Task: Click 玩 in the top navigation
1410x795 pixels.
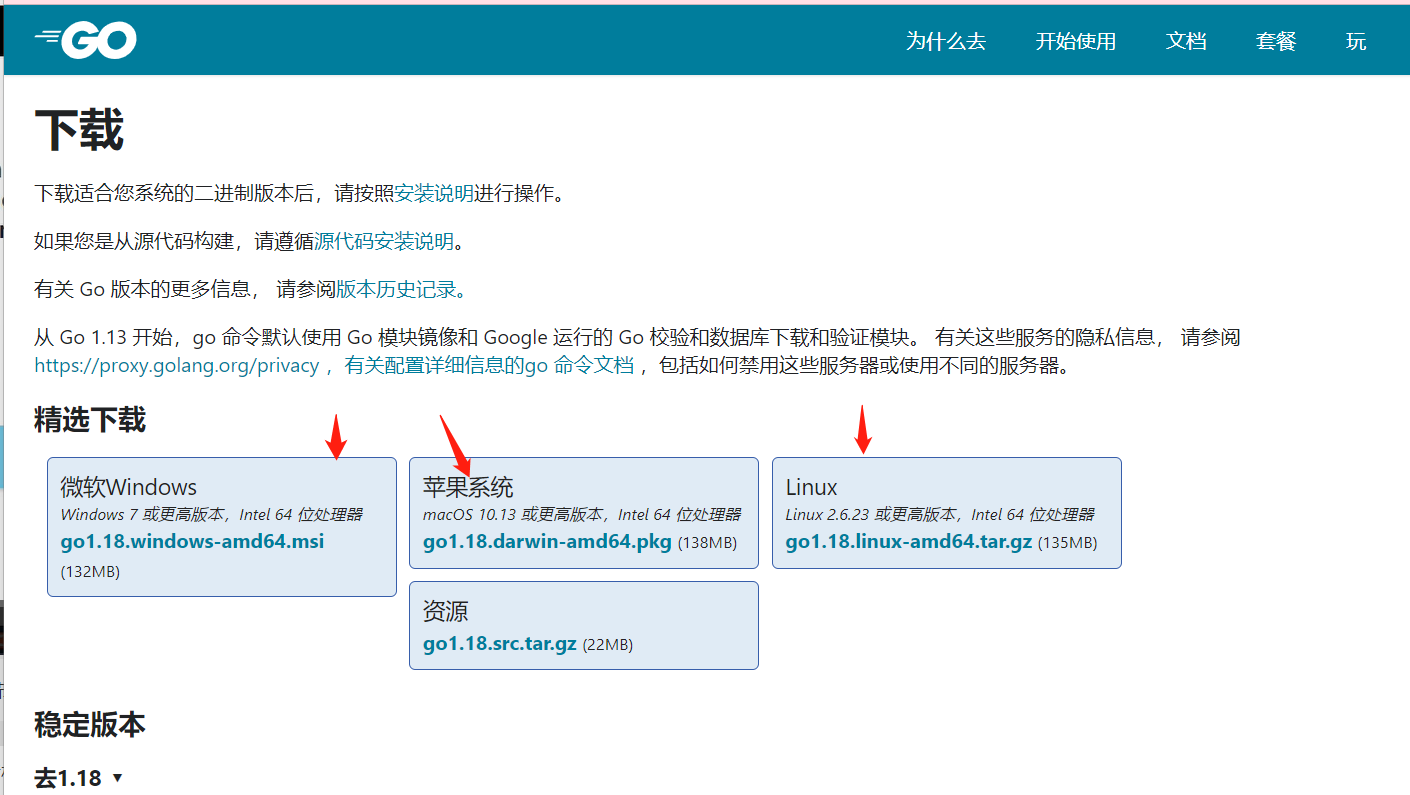Action: (1356, 42)
